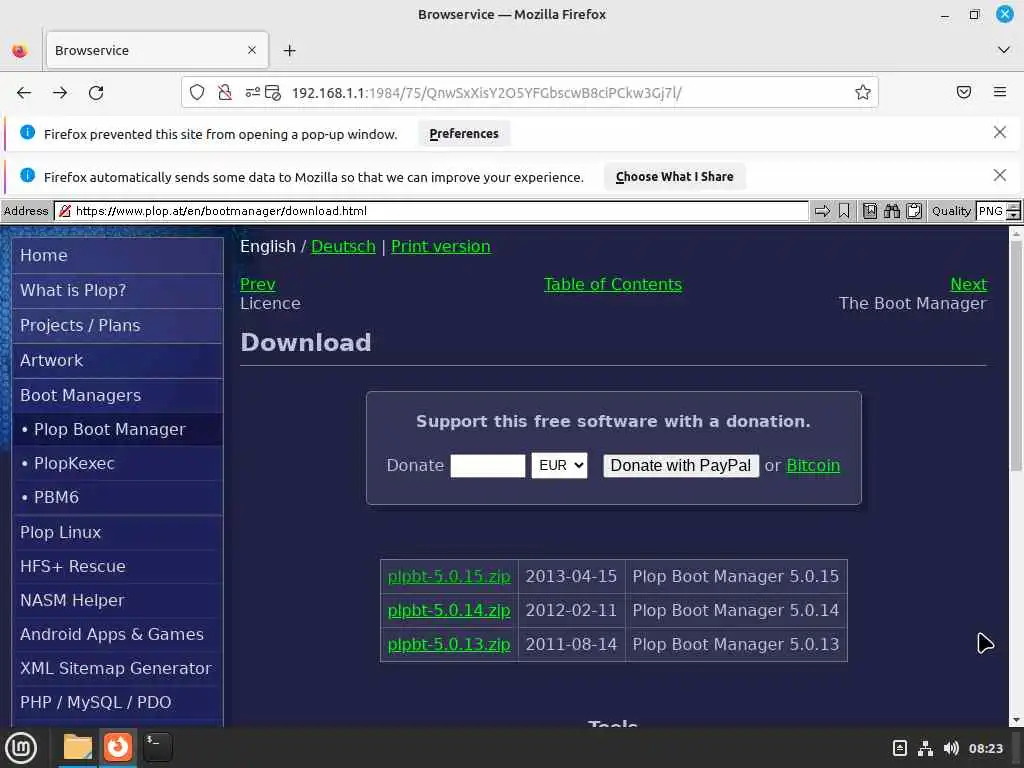Viewport: 1024px width, 768px height.
Task: Click the Browservice Go arrow icon
Action: (822, 211)
